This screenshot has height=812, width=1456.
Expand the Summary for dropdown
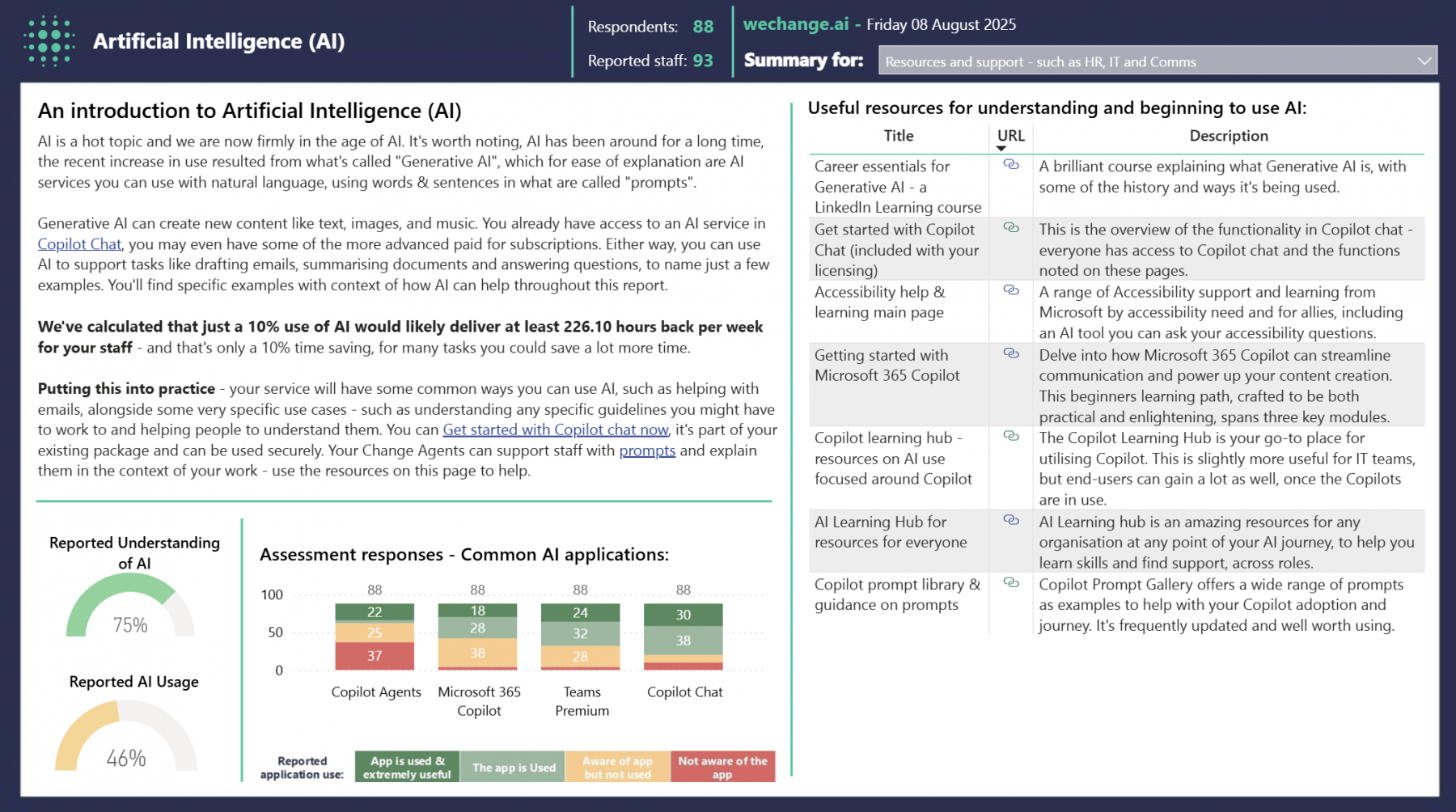tap(1424, 61)
